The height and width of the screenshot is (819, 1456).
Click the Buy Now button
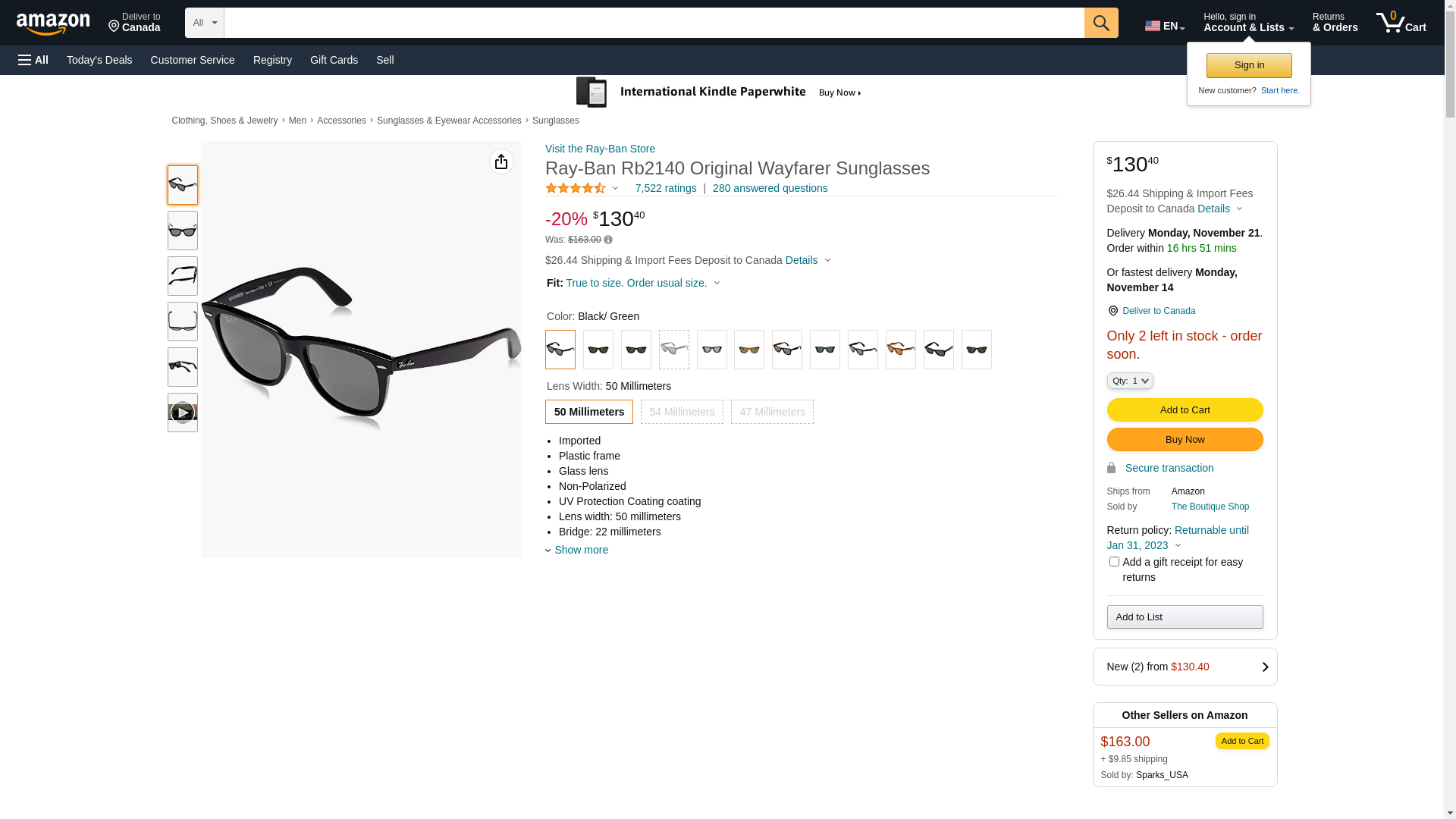point(1185,440)
